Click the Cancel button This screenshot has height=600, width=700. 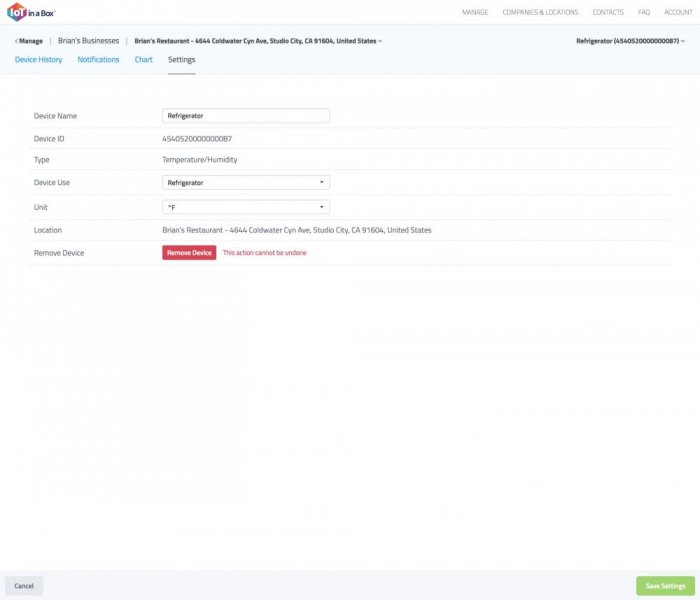click(24, 586)
